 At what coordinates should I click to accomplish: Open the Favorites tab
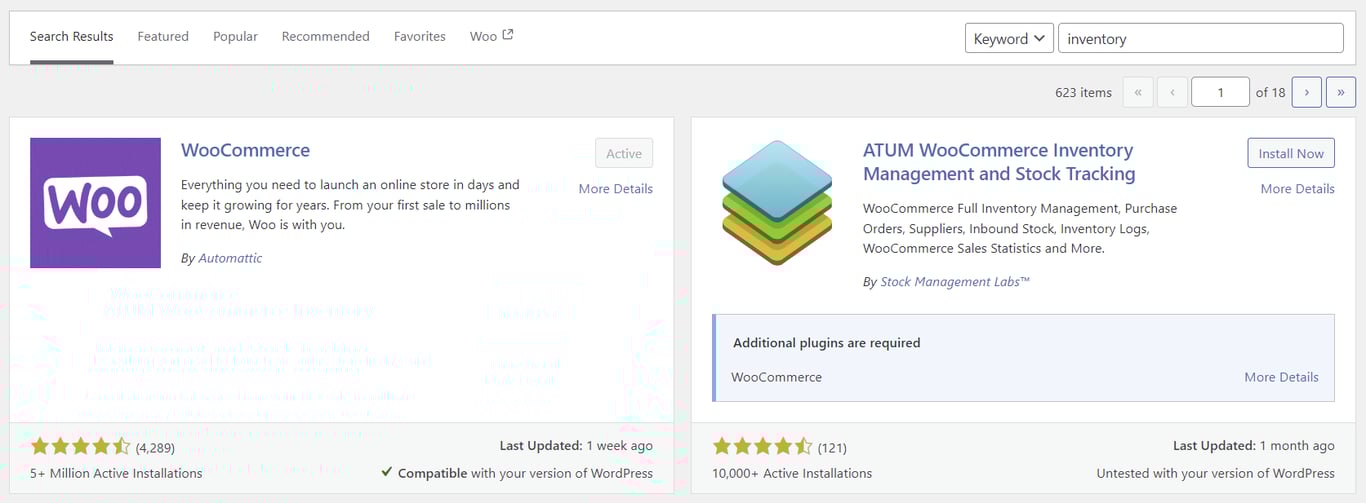click(x=420, y=37)
